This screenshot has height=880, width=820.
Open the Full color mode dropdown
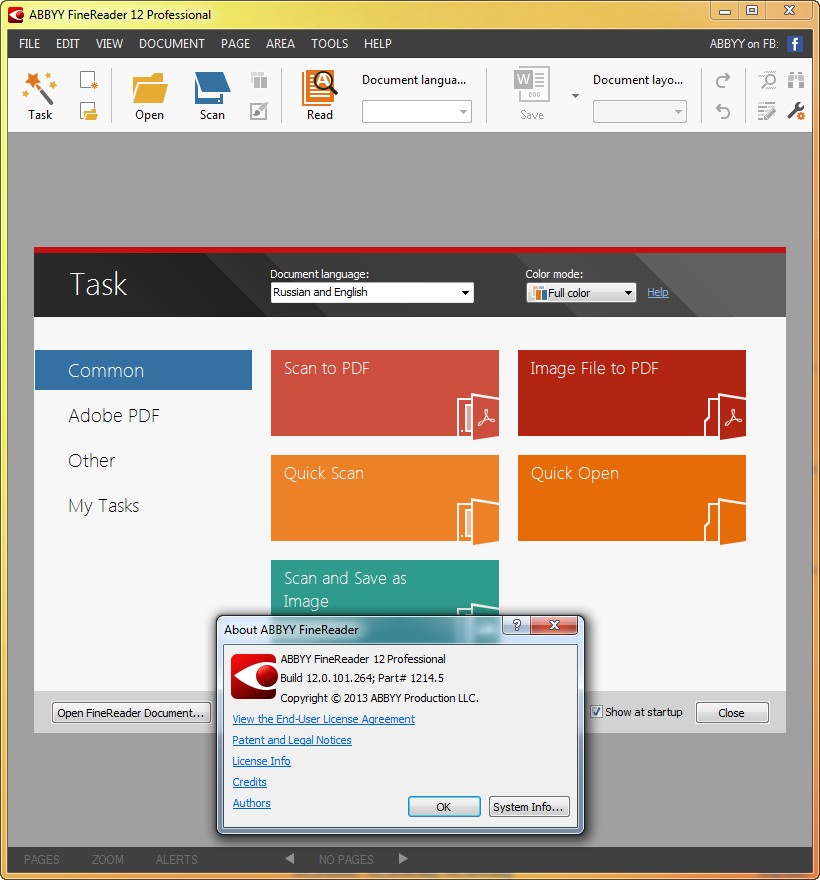(581, 292)
